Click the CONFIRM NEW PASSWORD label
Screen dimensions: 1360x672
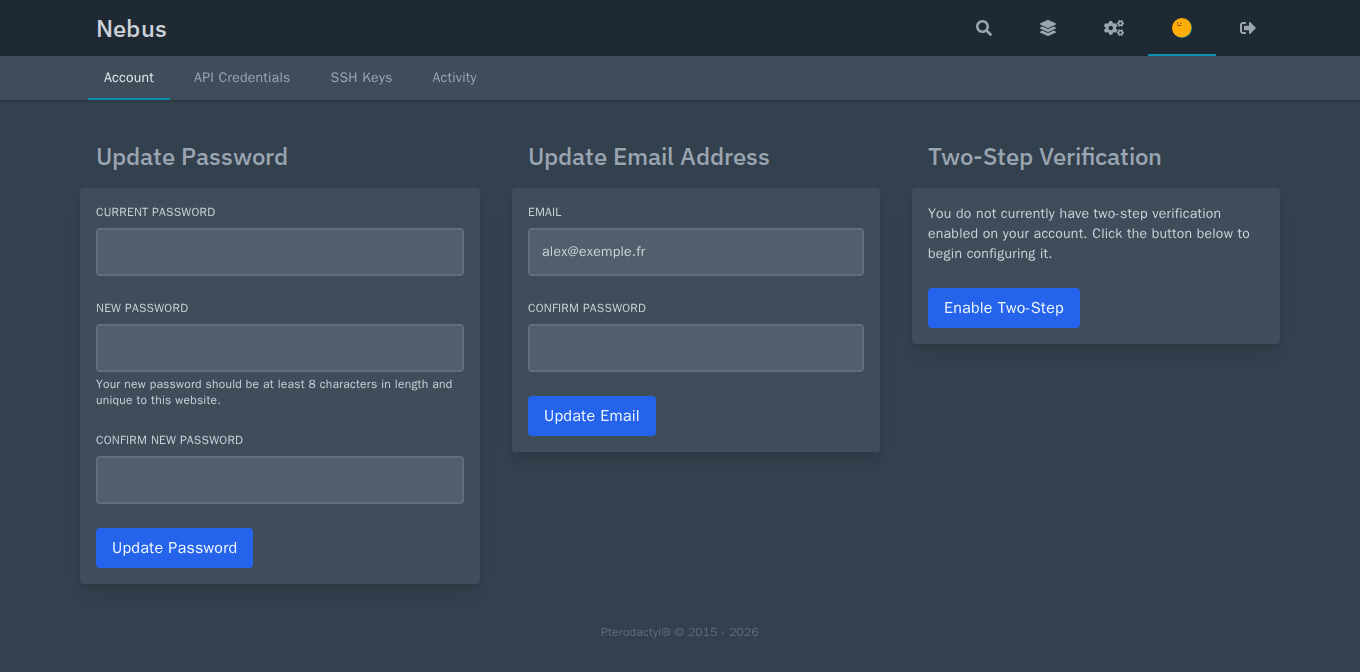pos(170,440)
